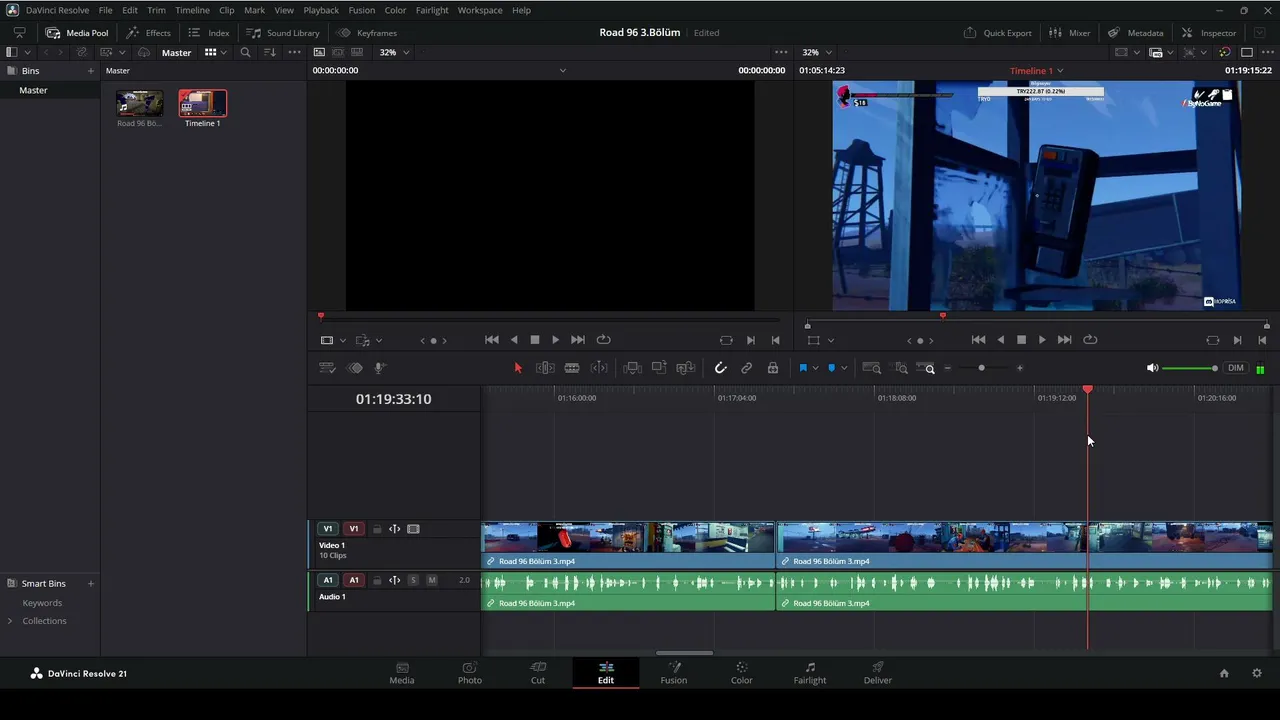
Task: Toggle timeline Snapping magnet
Action: [720, 368]
